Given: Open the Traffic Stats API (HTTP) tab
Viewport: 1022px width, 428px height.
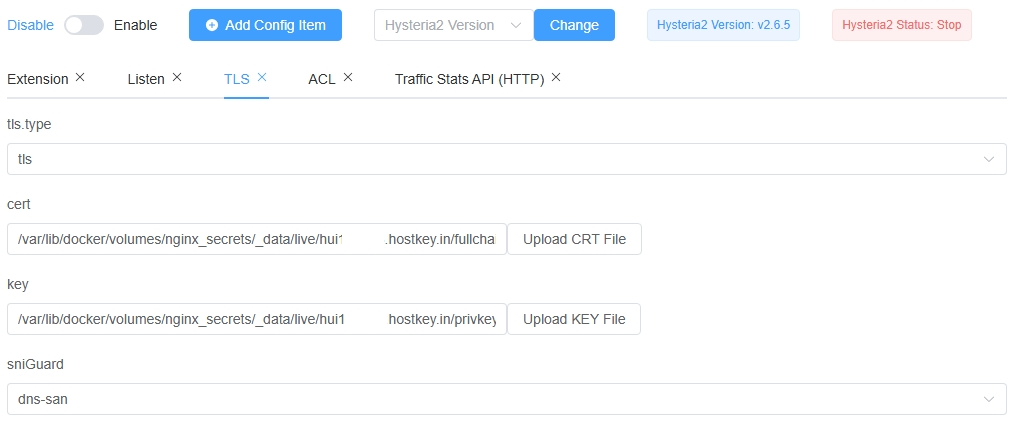Looking at the screenshot, I should [469, 79].
